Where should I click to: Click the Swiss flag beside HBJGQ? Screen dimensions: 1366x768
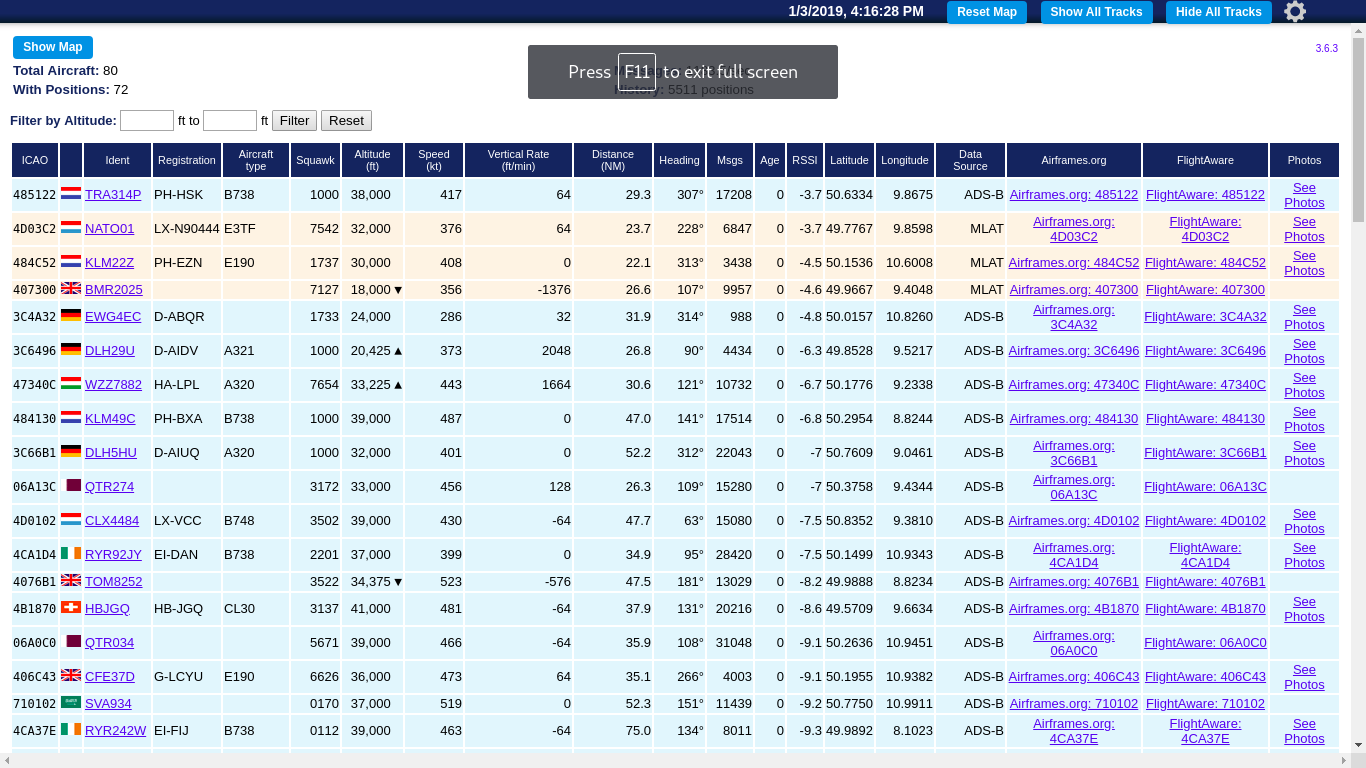coord(71,608)
